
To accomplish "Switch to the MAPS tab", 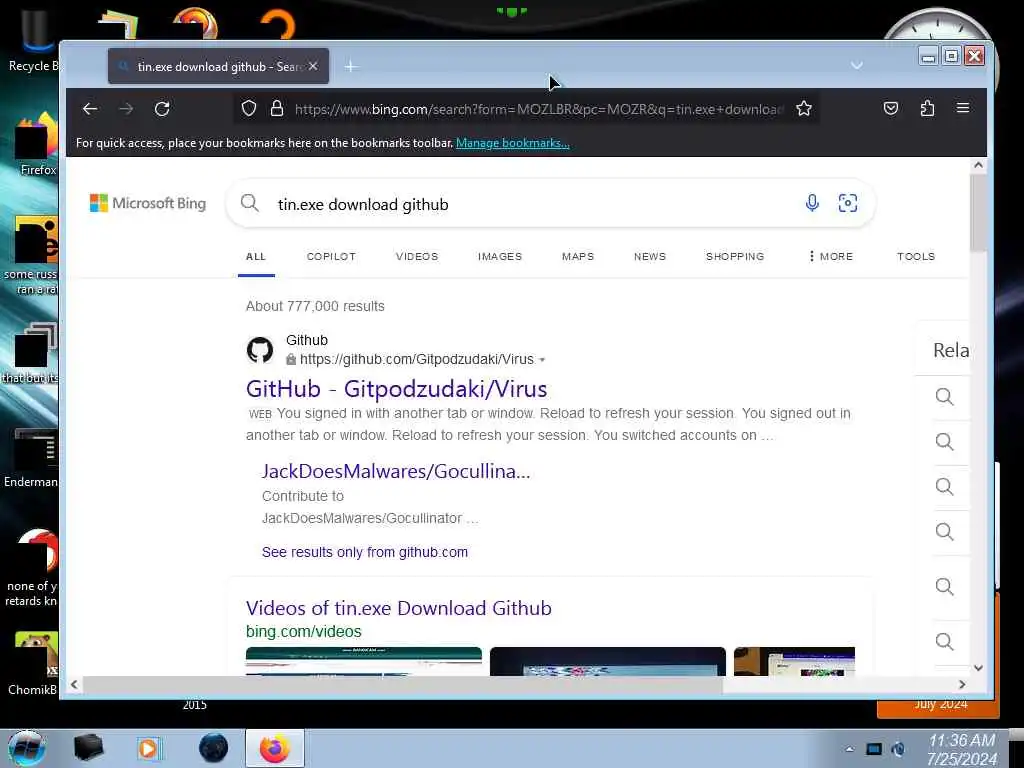I will pyautogui.click(x=578, y=257).
